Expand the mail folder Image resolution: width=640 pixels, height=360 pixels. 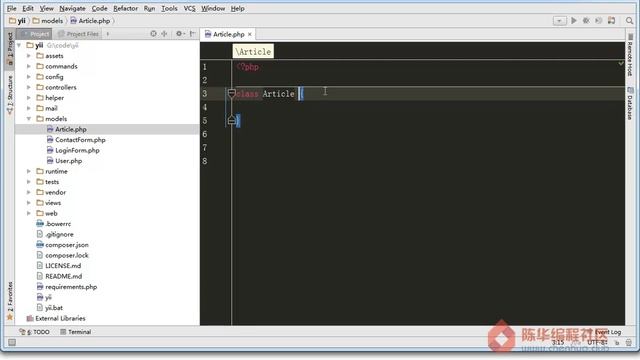29,108
